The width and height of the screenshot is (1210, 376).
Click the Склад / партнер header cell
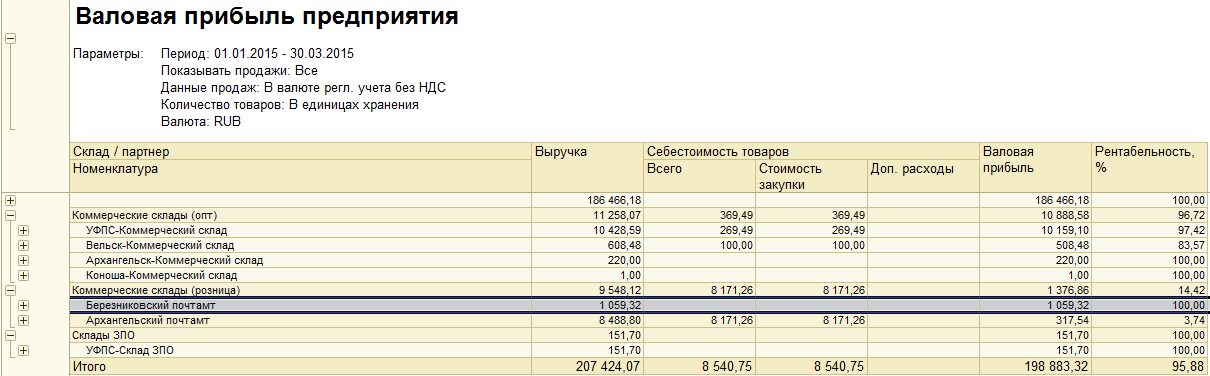tap(300, 151)
